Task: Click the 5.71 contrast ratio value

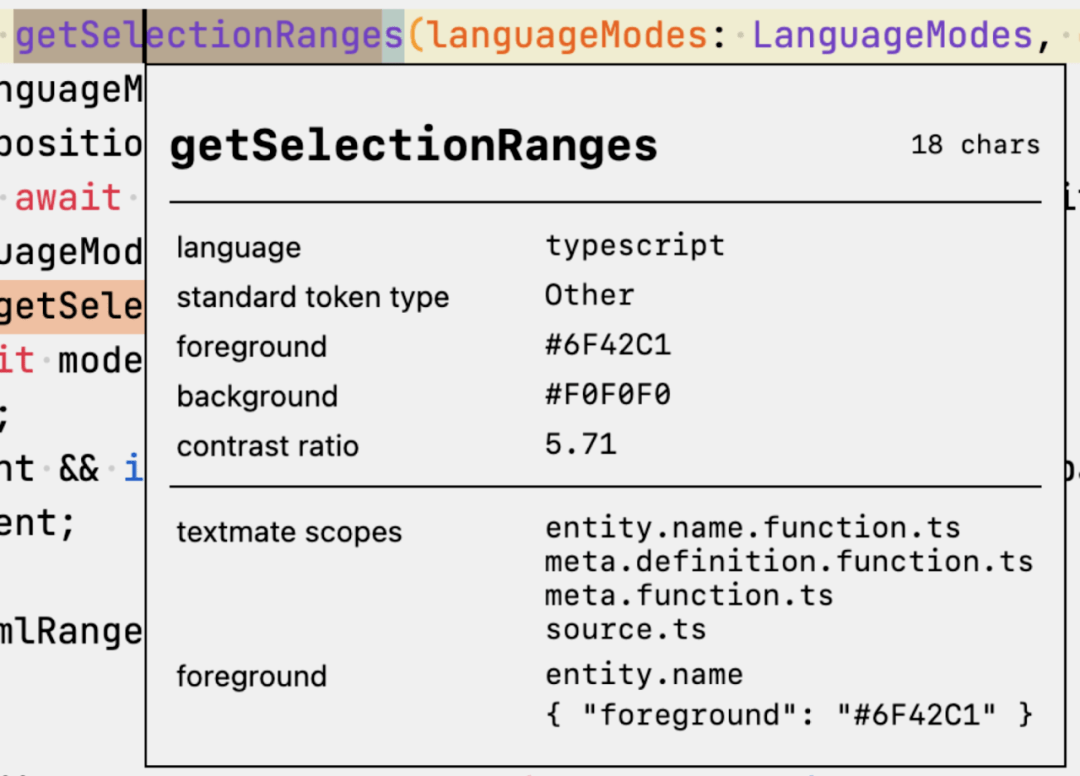Action: (580, 444)
